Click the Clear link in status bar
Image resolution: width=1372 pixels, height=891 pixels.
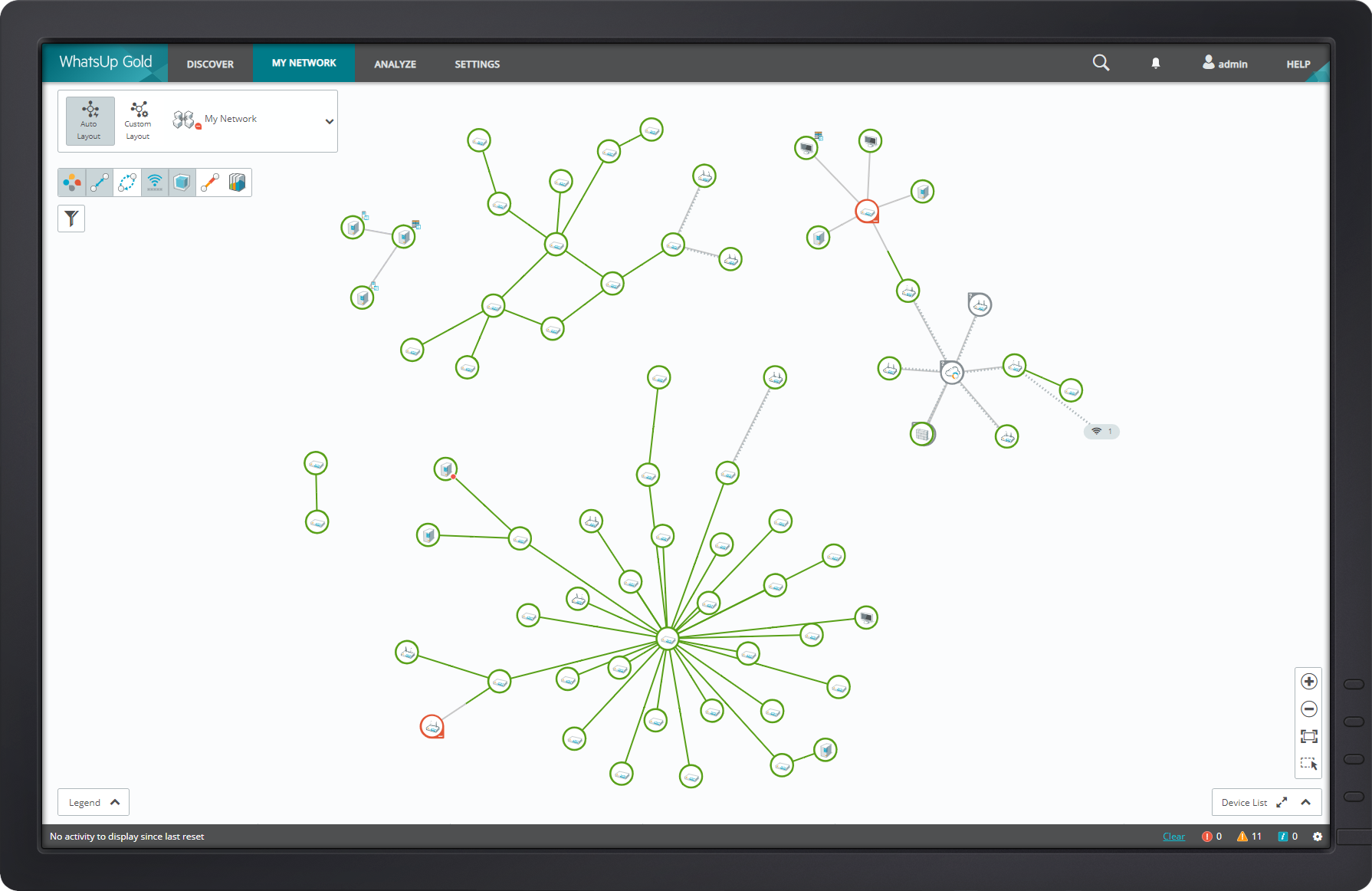(1173, 837)
